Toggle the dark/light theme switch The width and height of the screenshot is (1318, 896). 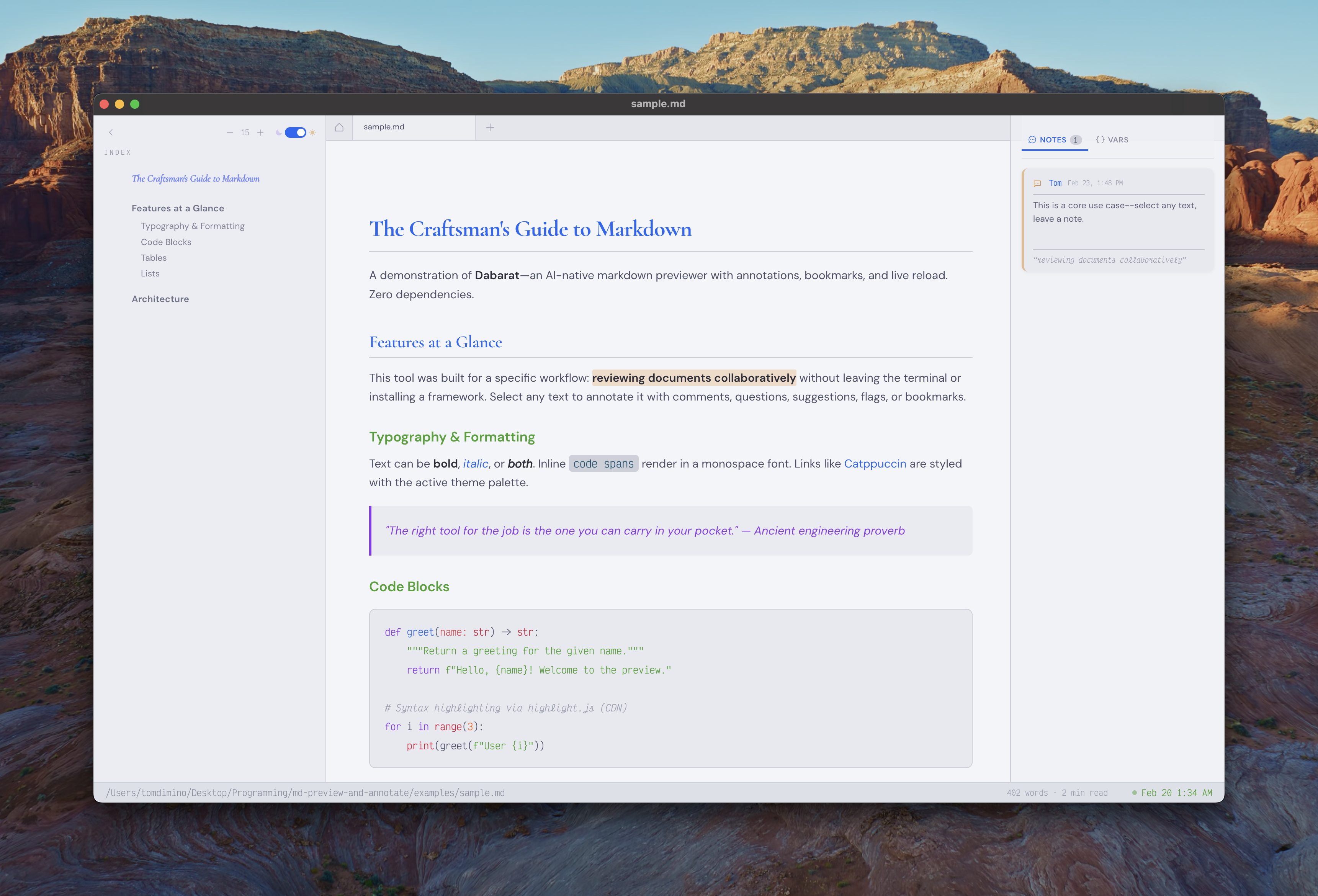(295, 132)
